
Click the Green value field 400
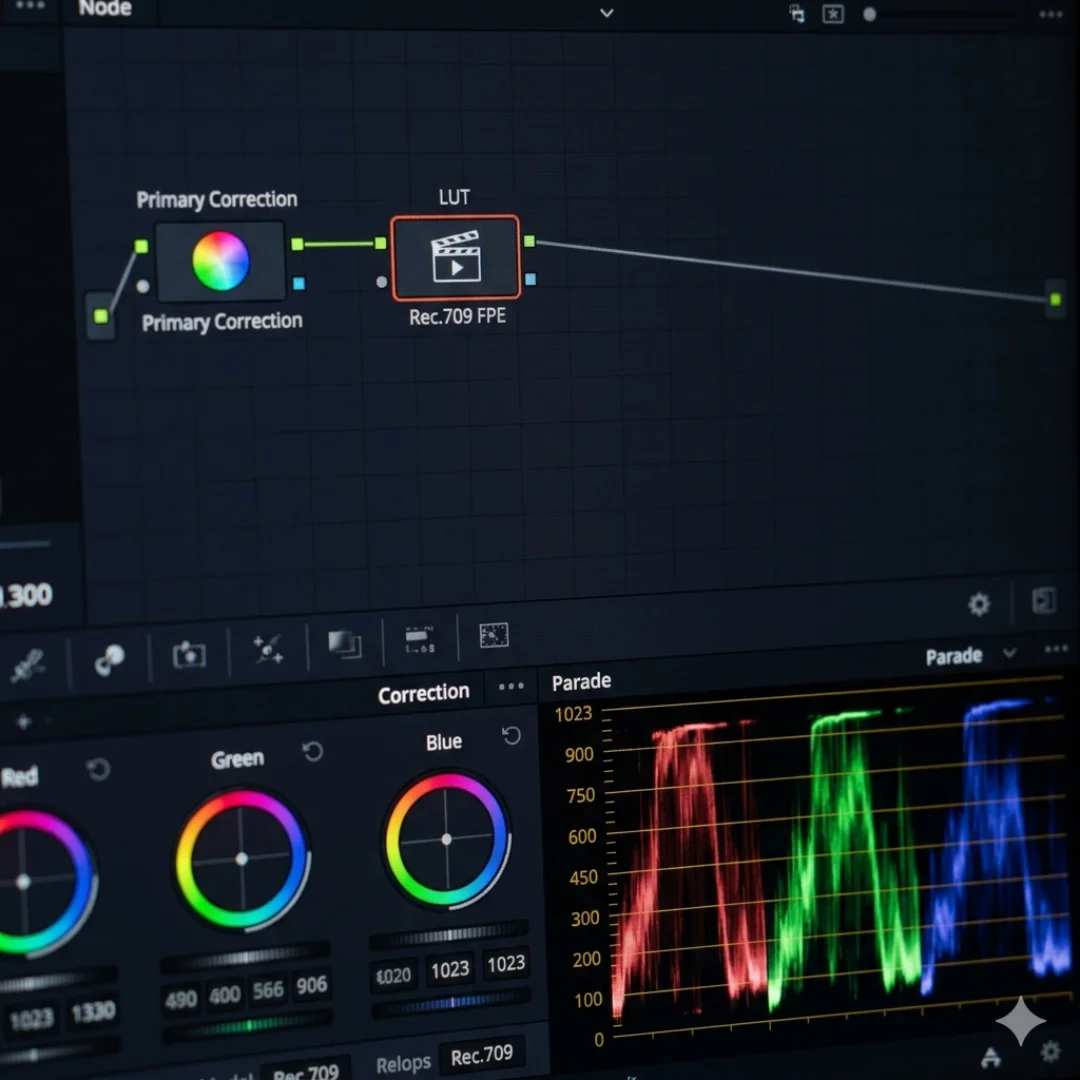[225, 994]
